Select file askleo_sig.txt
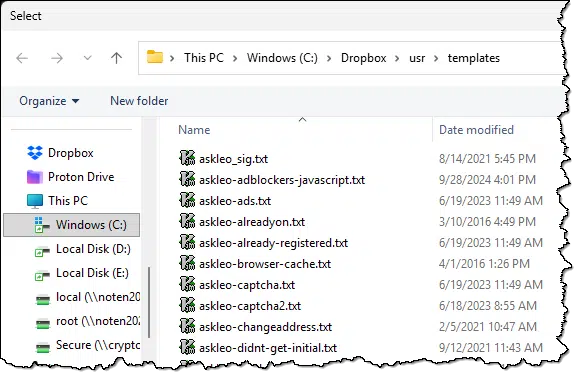Viewport: 579px width, 378px height. pyautogui.click(x=233, y=159)
